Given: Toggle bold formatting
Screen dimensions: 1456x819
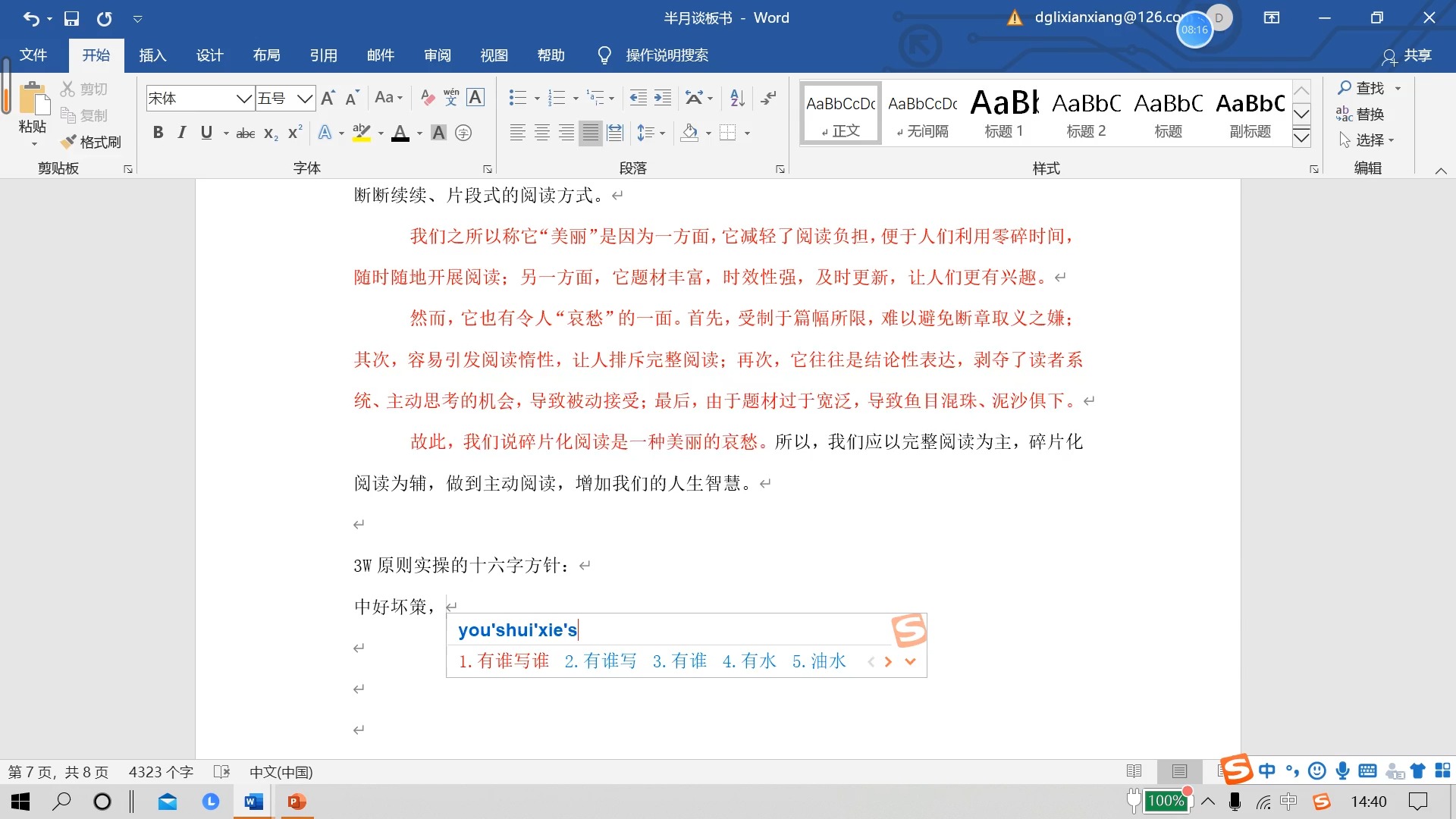Looking at the screenshot, I should tap(158, 133).
